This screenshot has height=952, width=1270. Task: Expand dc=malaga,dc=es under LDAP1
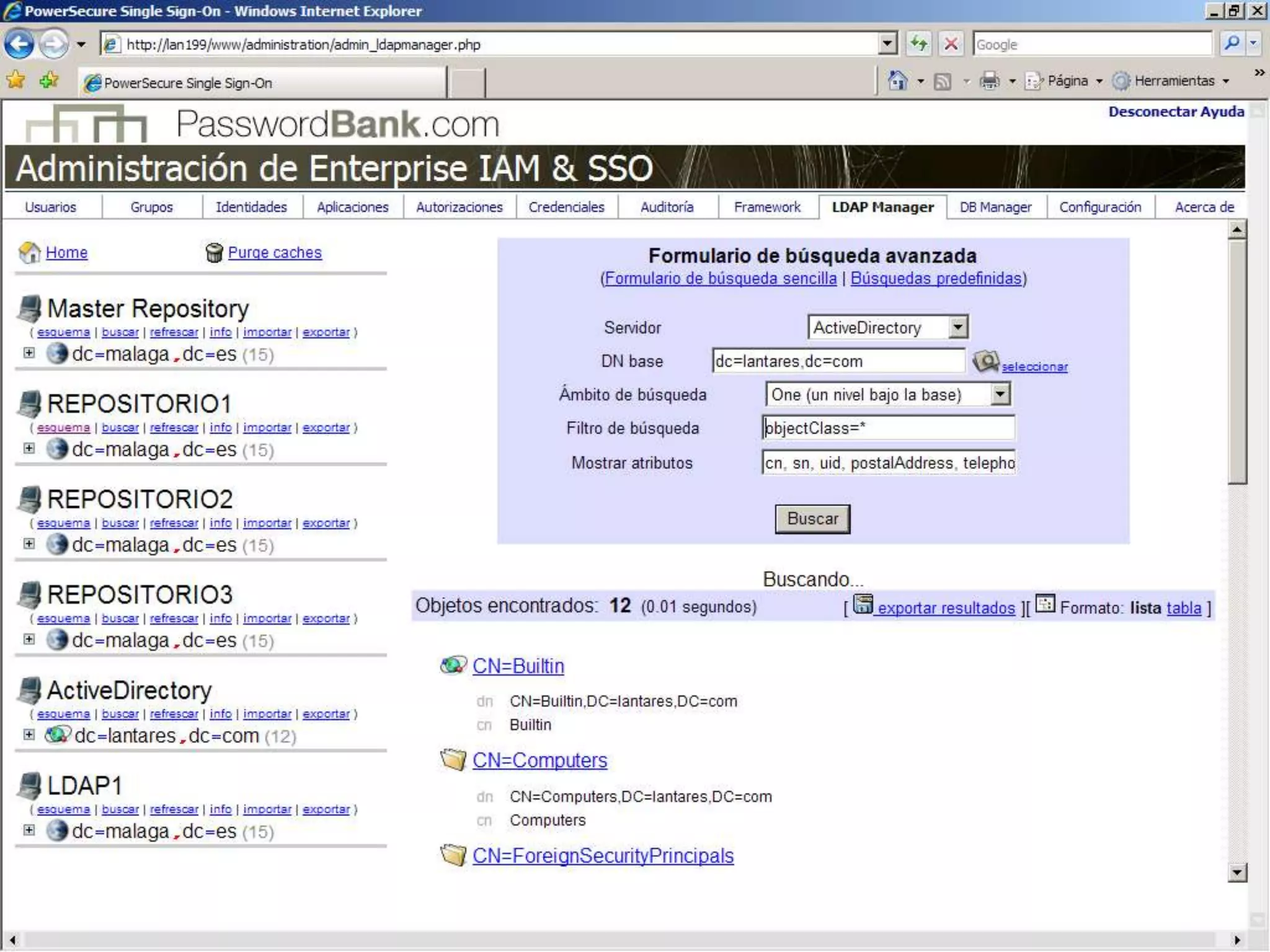tap(29, 830)
